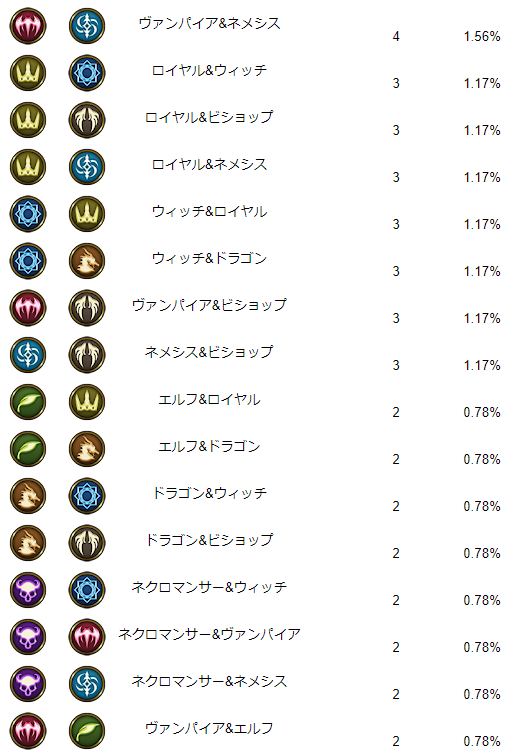Click the ヴァンパイア&ビショップ label
Viewport: 515px width, 755px height.
(x=209, y=305)
